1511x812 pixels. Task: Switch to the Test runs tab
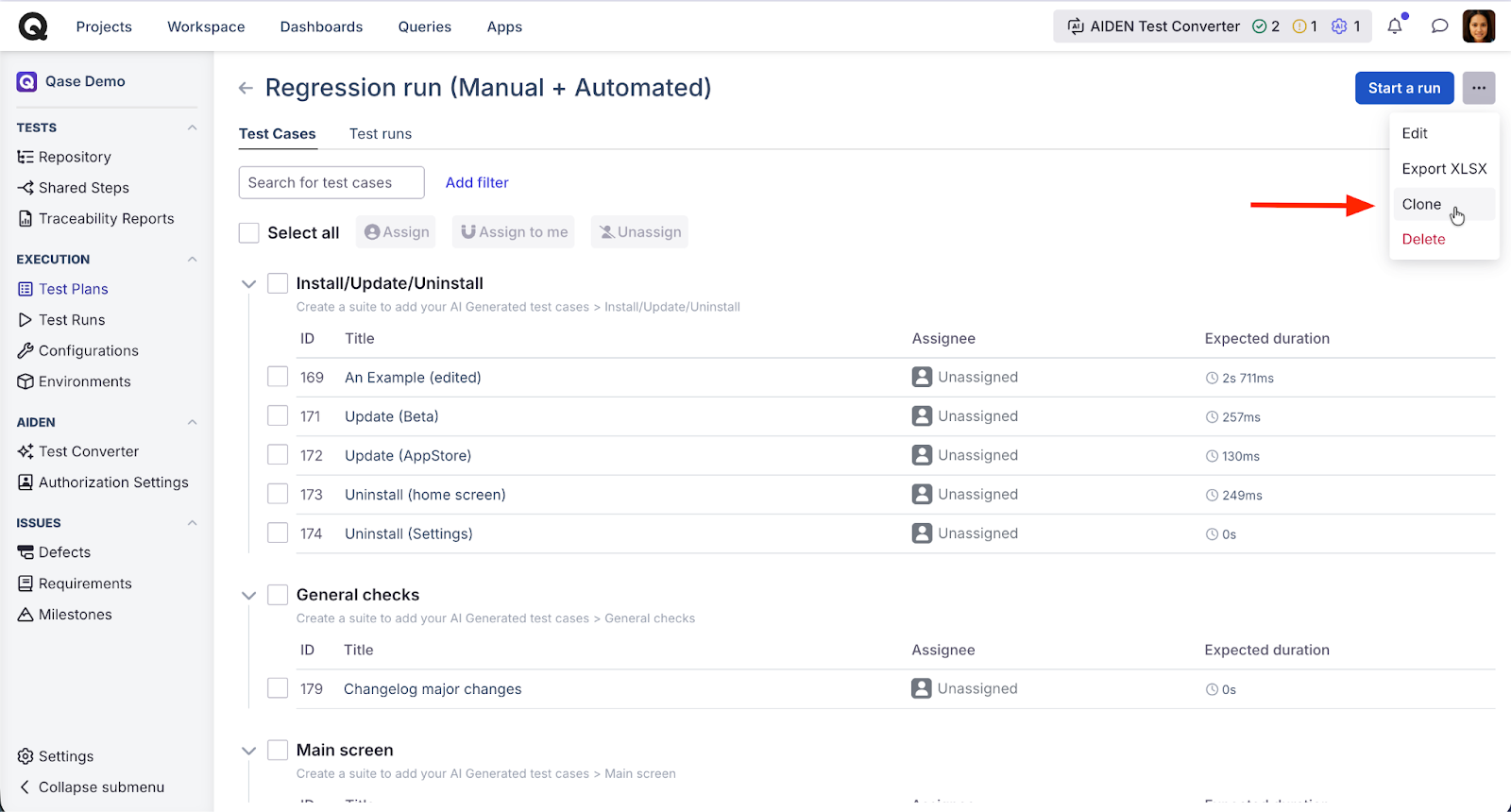pyautogui.click(x=381, y=134)
